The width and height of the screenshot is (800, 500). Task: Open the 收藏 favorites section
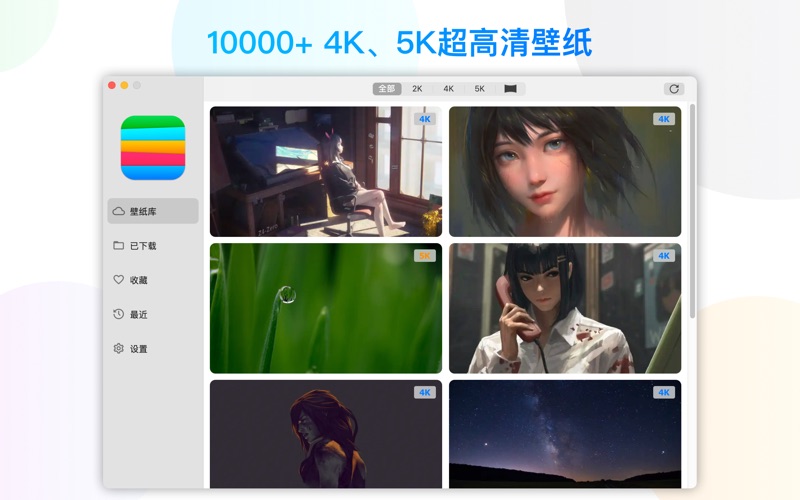153,280
